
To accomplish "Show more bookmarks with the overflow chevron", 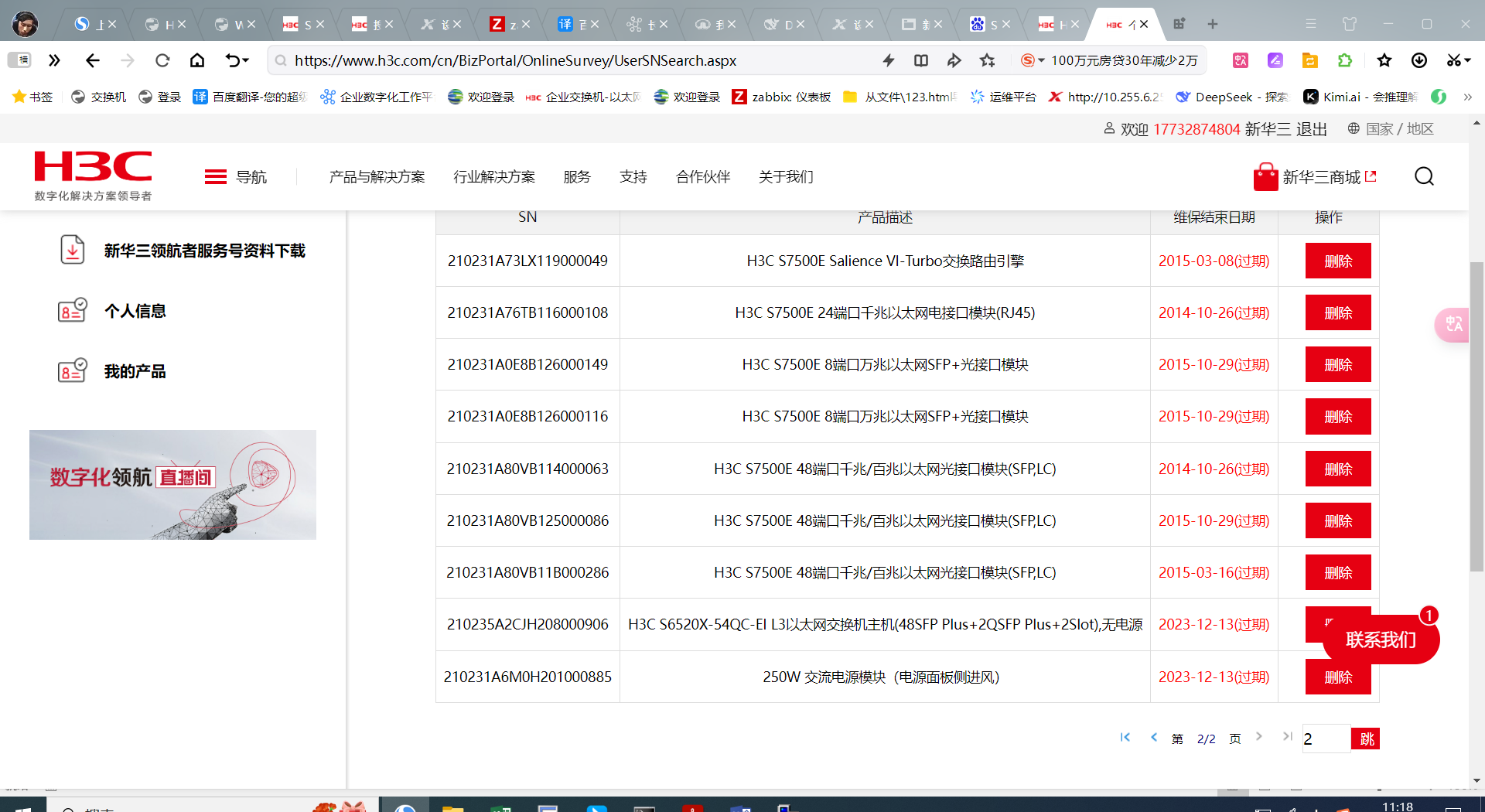I will (x=1467, y=97).
